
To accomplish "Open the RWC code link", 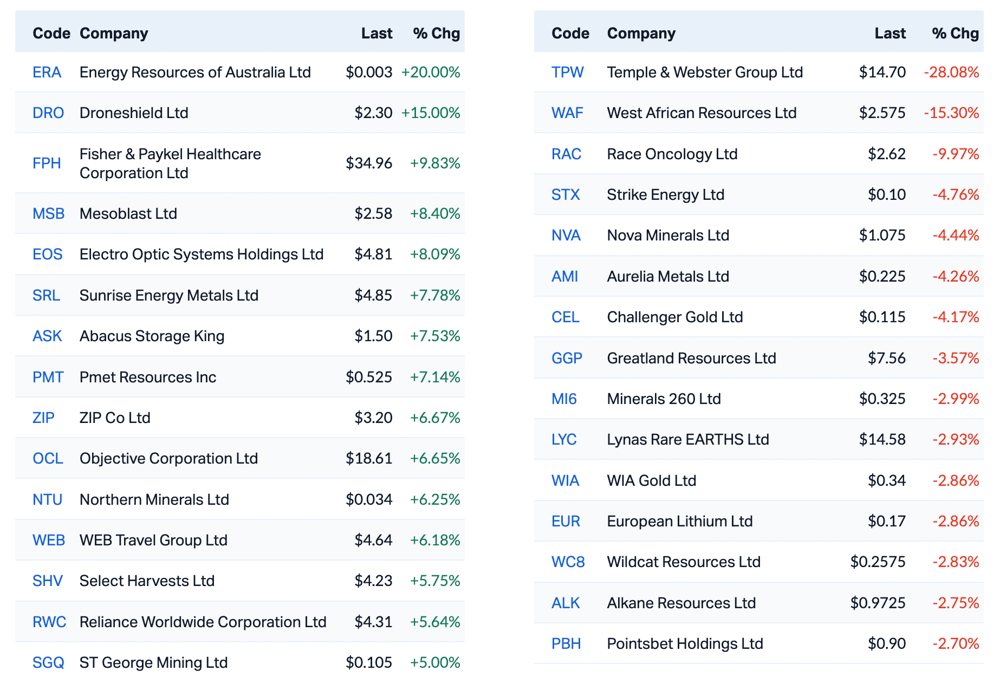I will click(x=49, y=622).
